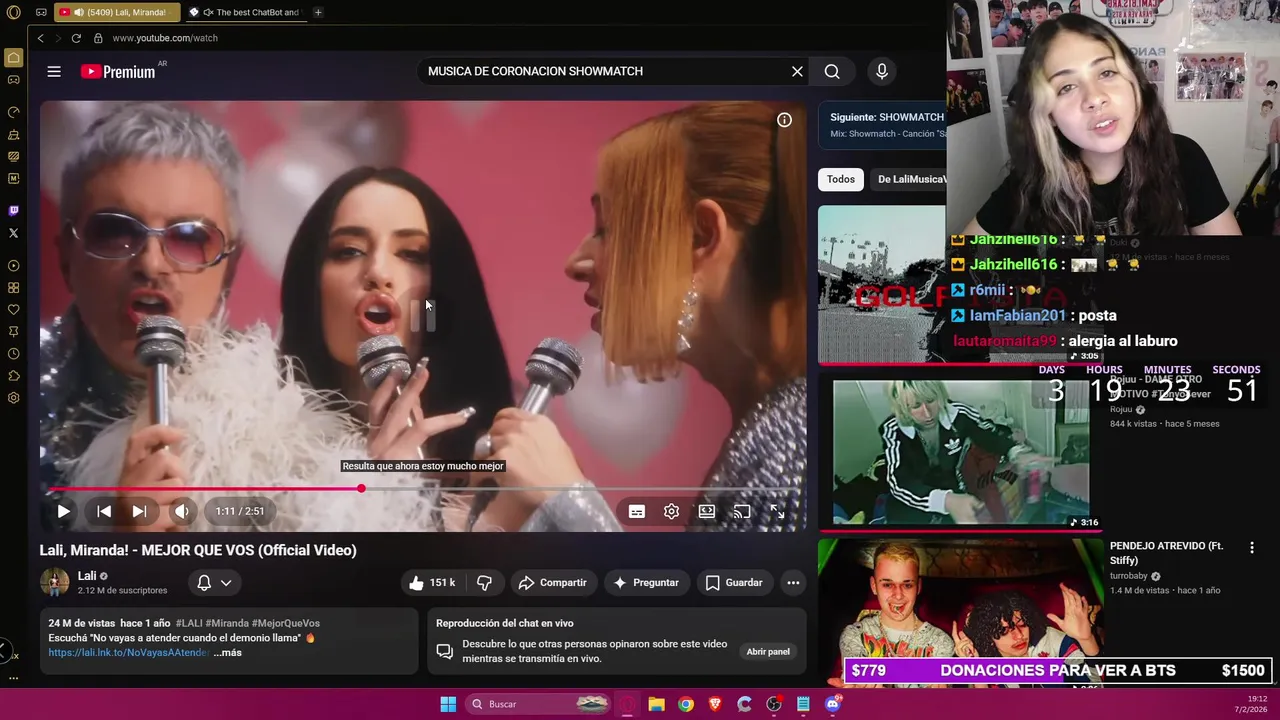Click the taskbar Buscar search box
The width and height of the screenshot is (1280, 720).
pos(538,704)
